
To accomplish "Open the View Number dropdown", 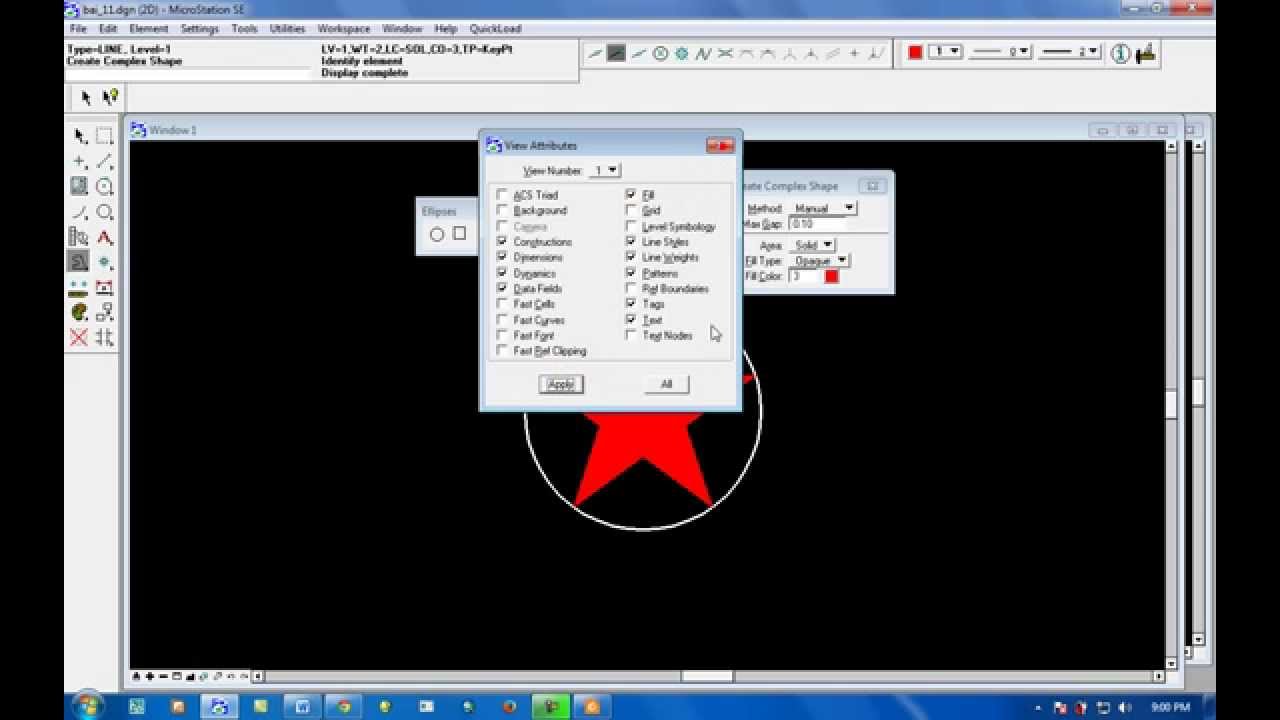I will tap(605, 171).
